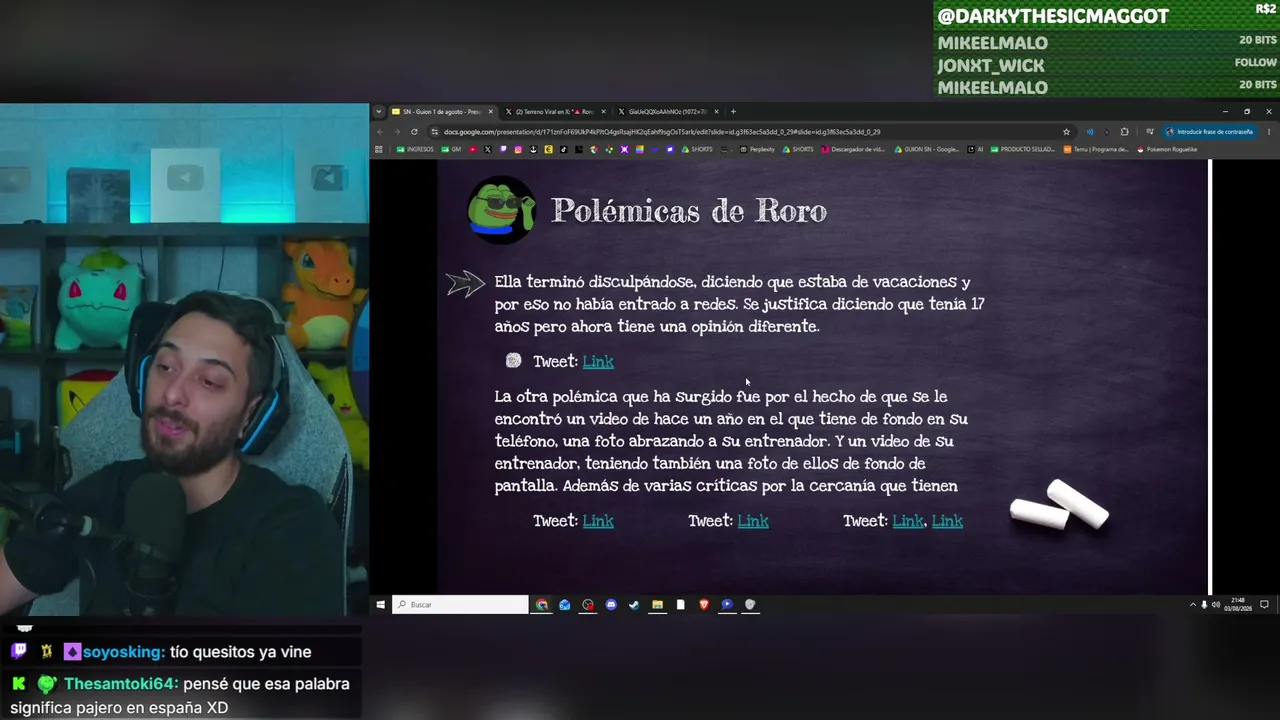Close the 'GiaUeQQXoAAhNOz' image tab
The width and height of the screenshot is (1280, 720).
717,111
